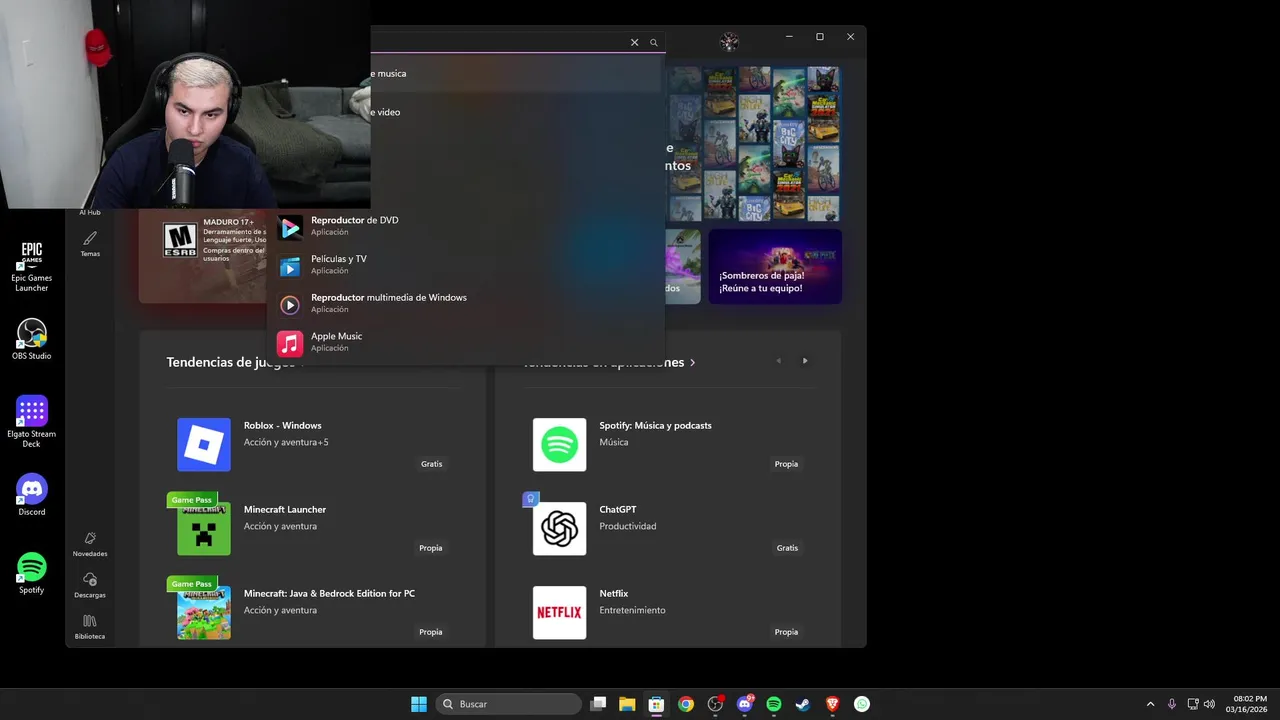Open Steam from the taskbar

coord(803,704)
